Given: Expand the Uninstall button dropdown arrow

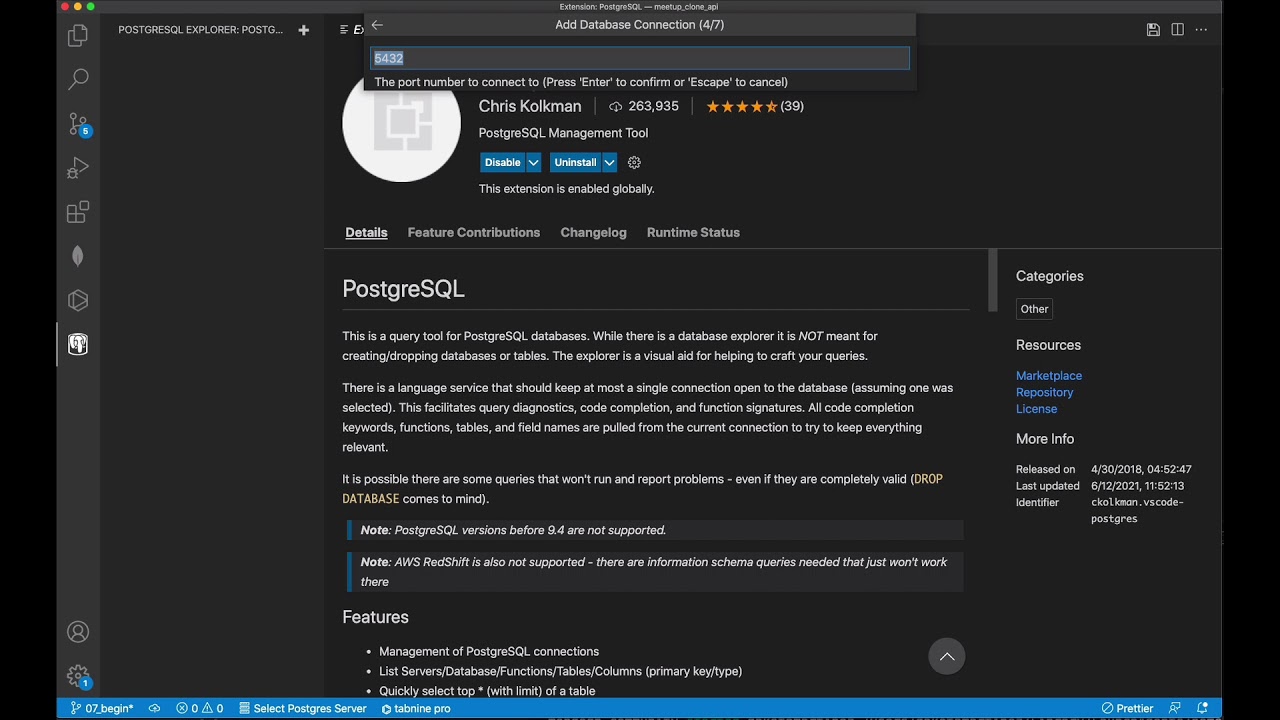Looking at the screenshot, I should coord(609,162).
